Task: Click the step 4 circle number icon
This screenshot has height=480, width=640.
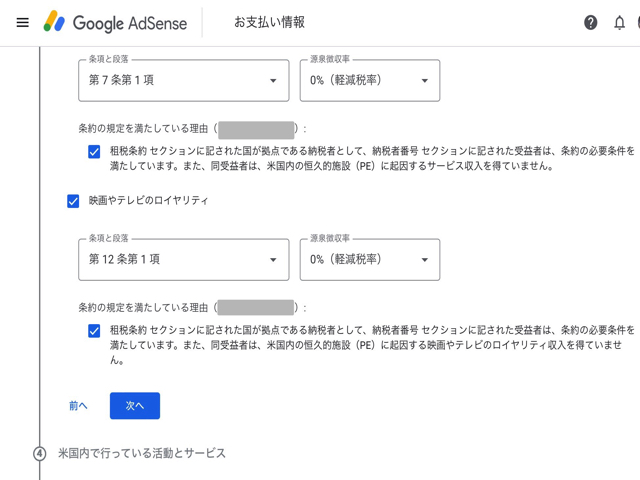Action: (x=40, y=454)
